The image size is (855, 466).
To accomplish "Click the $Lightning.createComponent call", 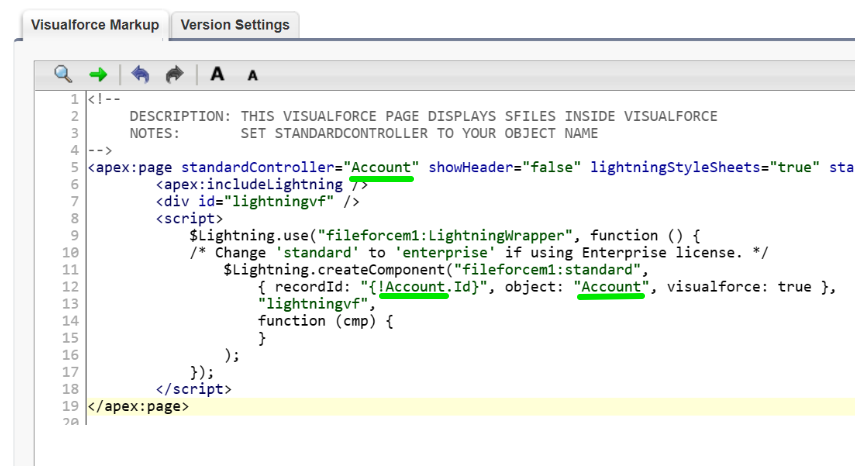I will (x=436, y=270).
